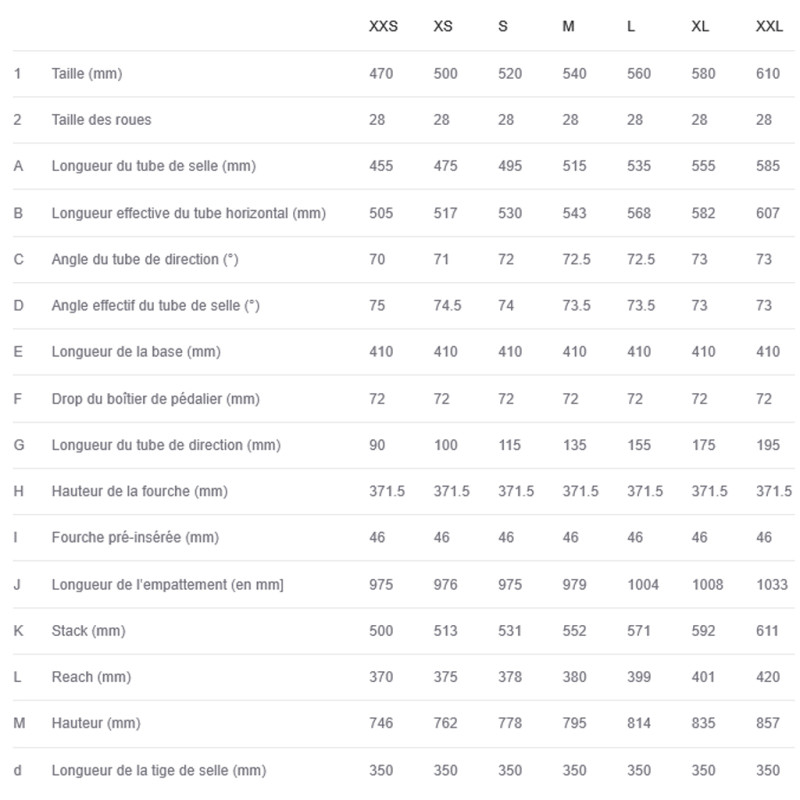Click "Drop du boîtier de pédalier" row label

[155, 399]
